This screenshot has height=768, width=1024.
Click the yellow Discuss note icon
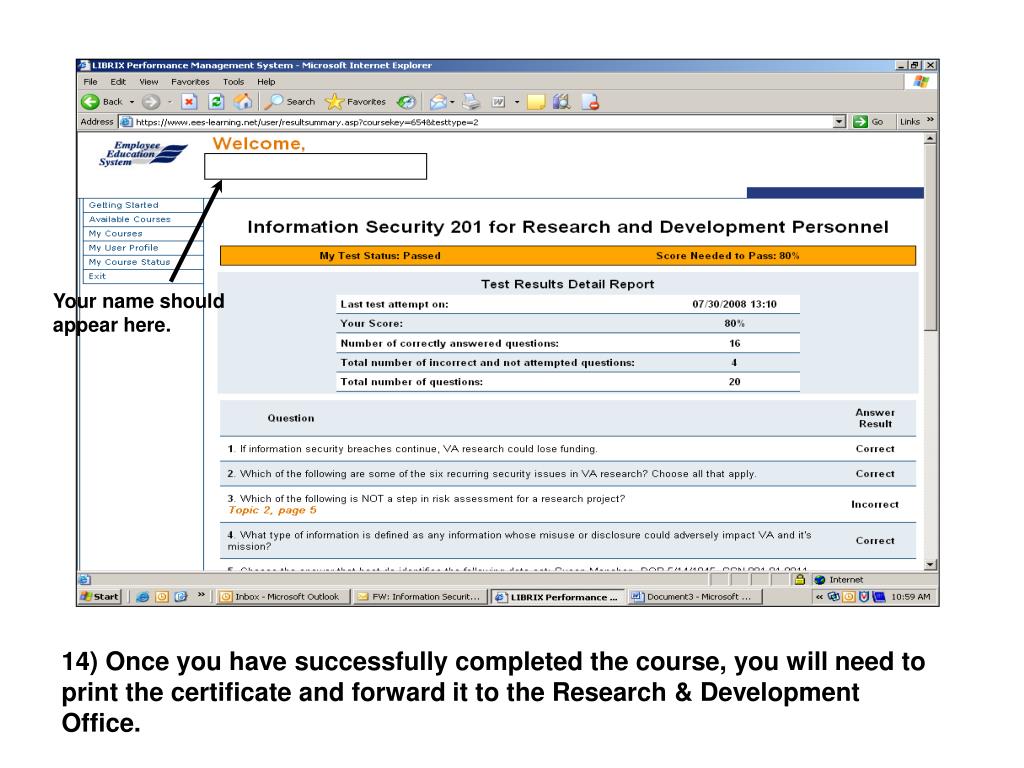tap(536, 102)
